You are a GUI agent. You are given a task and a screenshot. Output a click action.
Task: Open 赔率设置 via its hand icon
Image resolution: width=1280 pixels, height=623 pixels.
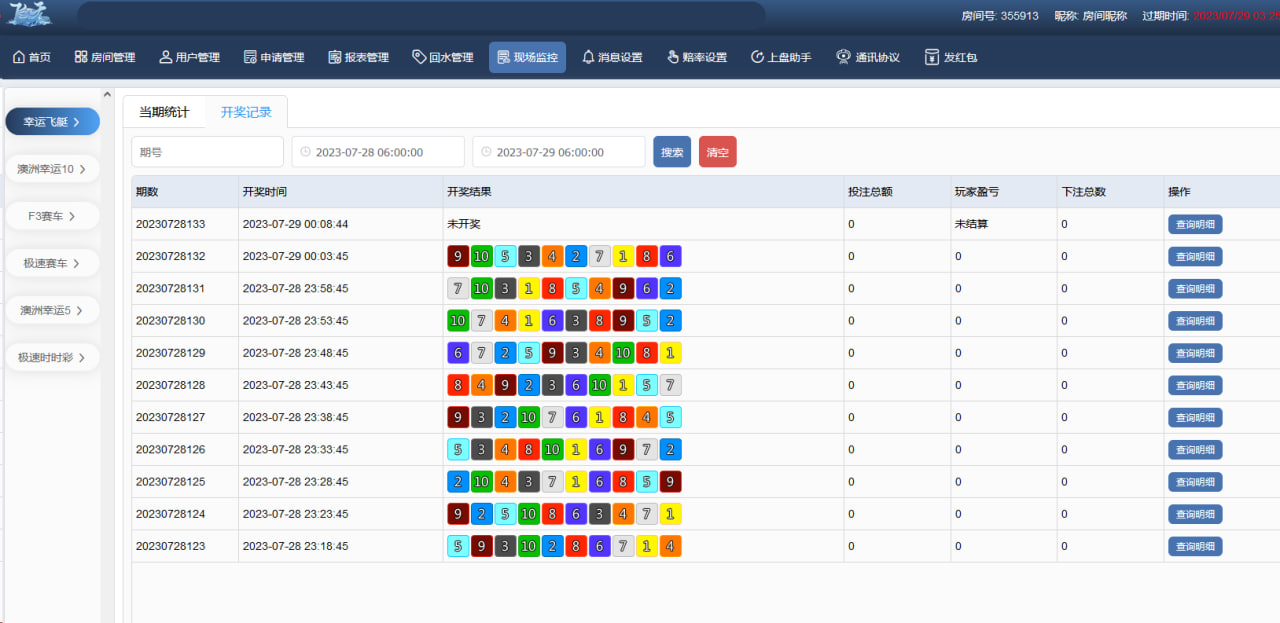click(x=673, y=57)
